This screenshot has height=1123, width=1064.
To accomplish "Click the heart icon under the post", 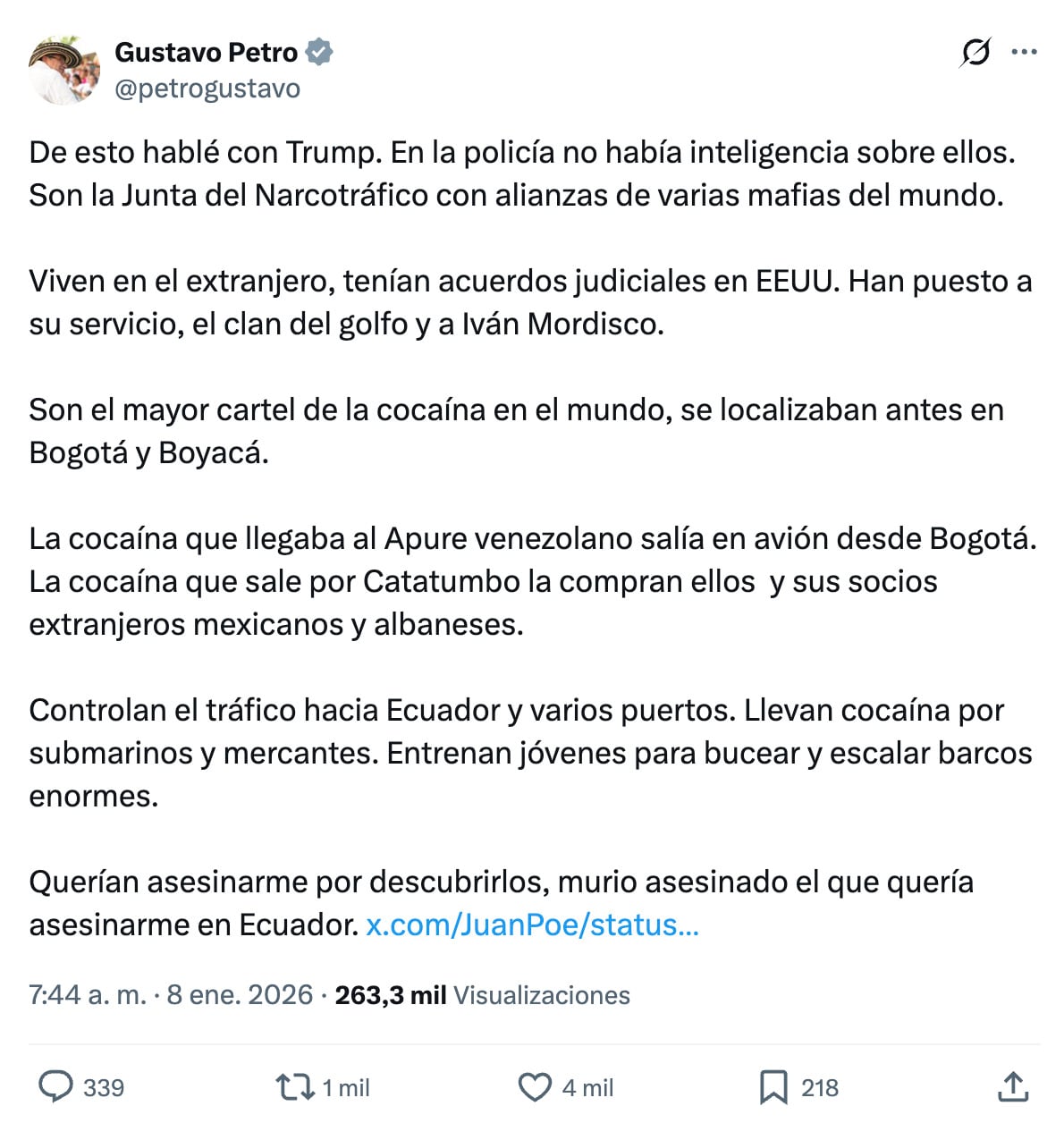I will pos(535,1088).
